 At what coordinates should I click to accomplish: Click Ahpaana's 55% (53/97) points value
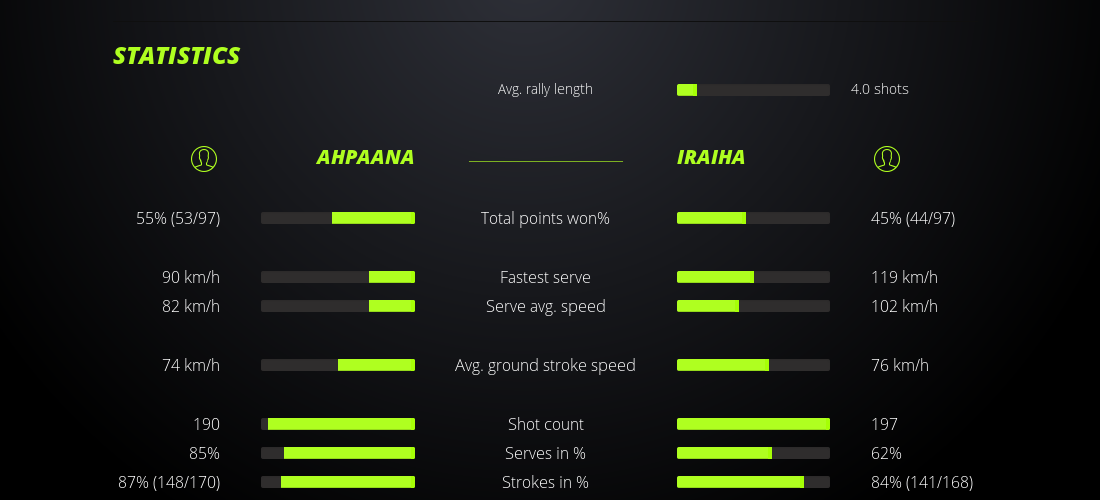pyautogui.click(x=178, y=218)
